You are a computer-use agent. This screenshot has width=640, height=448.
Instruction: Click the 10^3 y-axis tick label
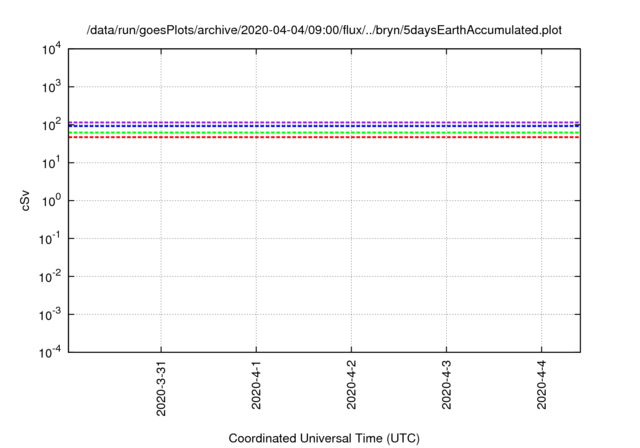click(51, 87)
